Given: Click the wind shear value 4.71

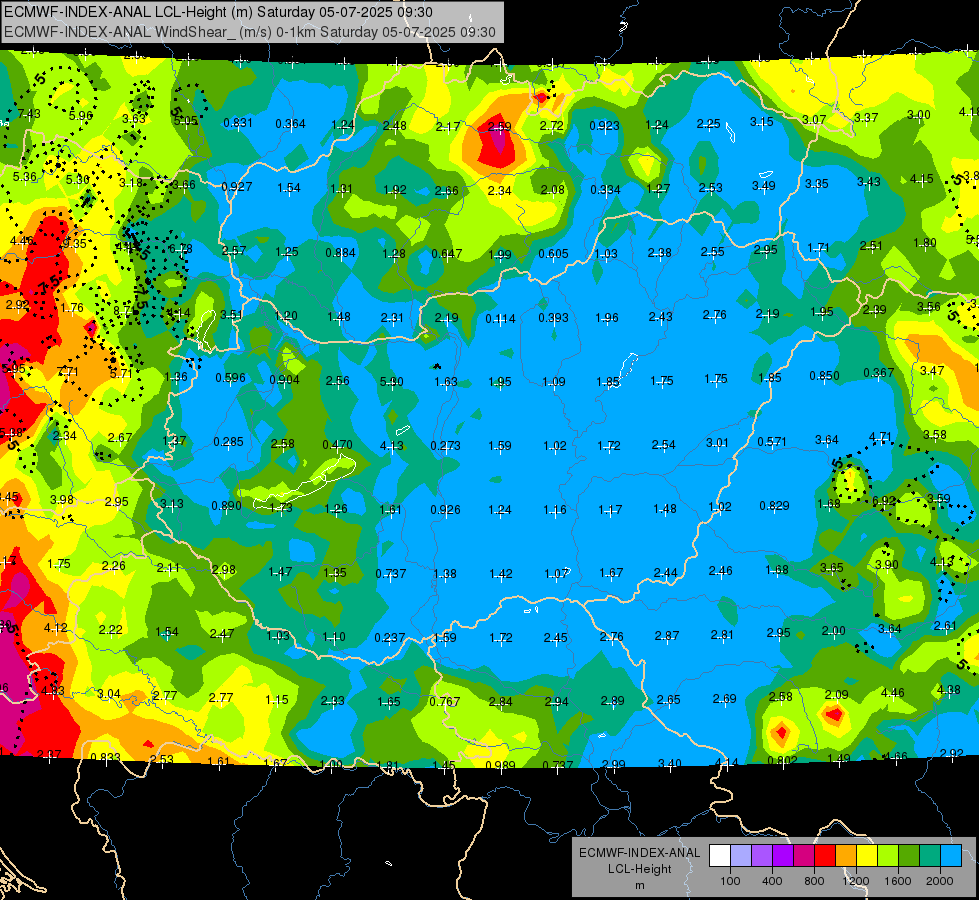Looking at the screenshot, I should [x=880, y=437].
